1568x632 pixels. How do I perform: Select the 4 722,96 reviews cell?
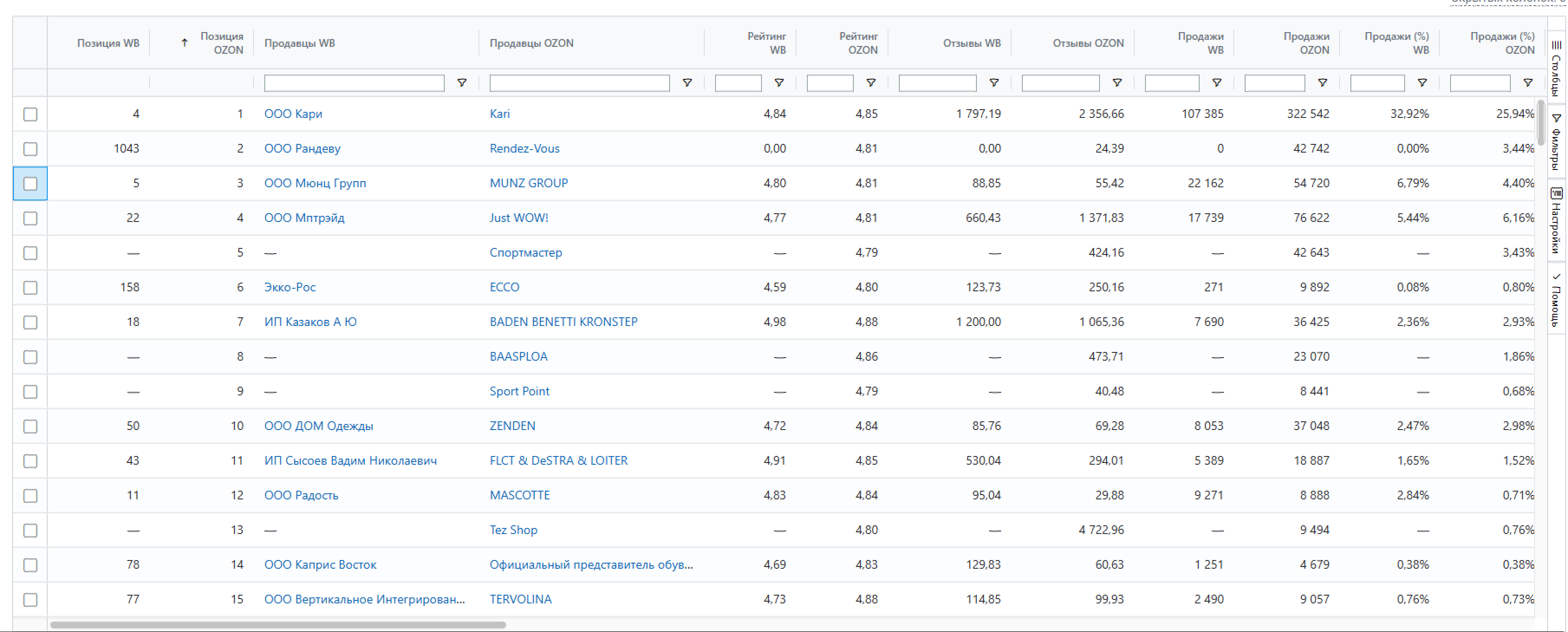pyautogui.click(x=1101, y=530)
